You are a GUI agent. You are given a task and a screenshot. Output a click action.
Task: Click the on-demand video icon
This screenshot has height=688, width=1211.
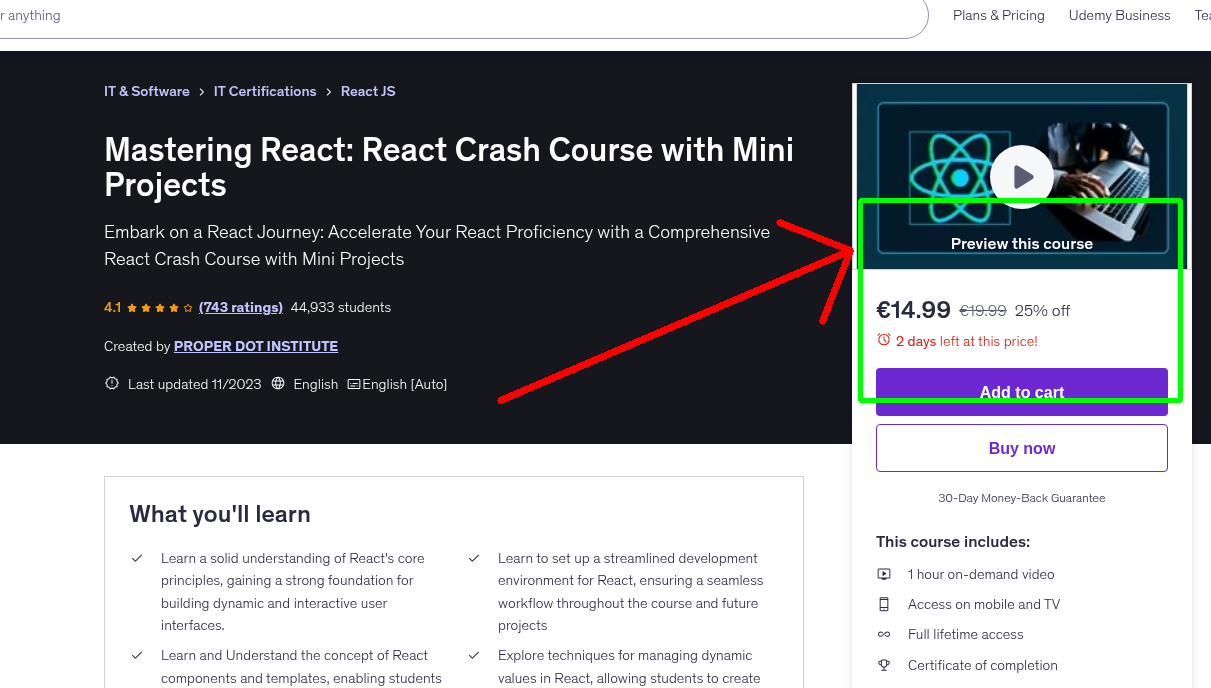point(884,574)
